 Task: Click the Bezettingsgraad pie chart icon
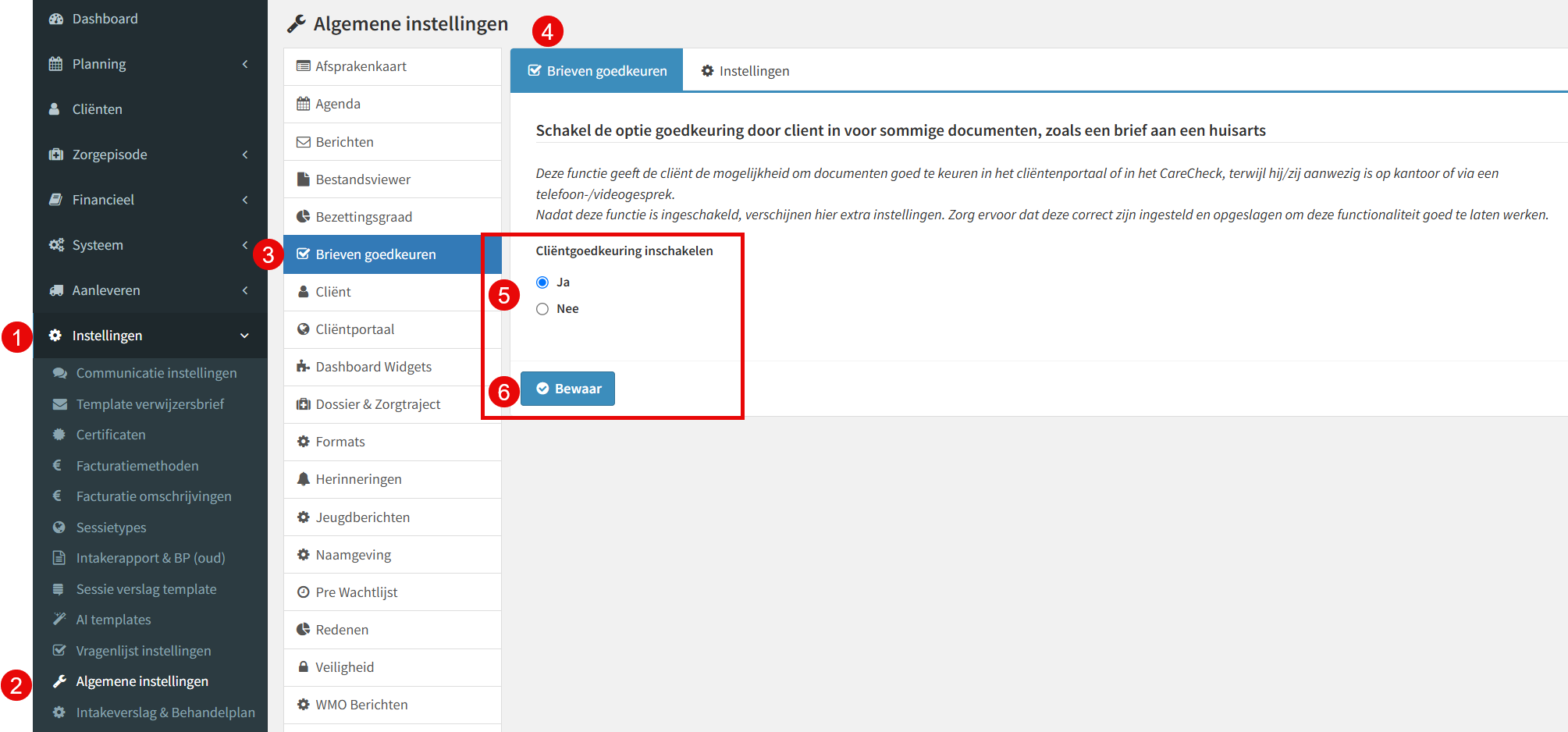(x=304, y=217)
